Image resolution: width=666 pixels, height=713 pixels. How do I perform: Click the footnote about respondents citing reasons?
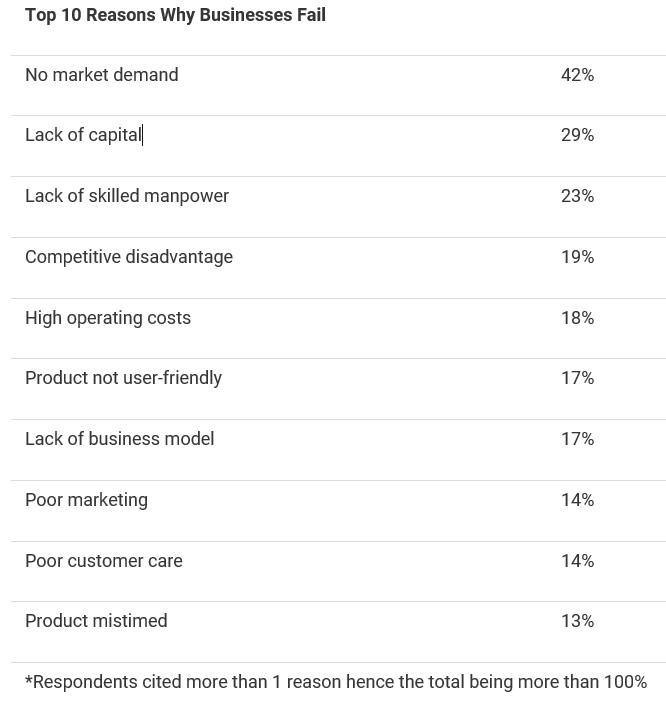336,682
